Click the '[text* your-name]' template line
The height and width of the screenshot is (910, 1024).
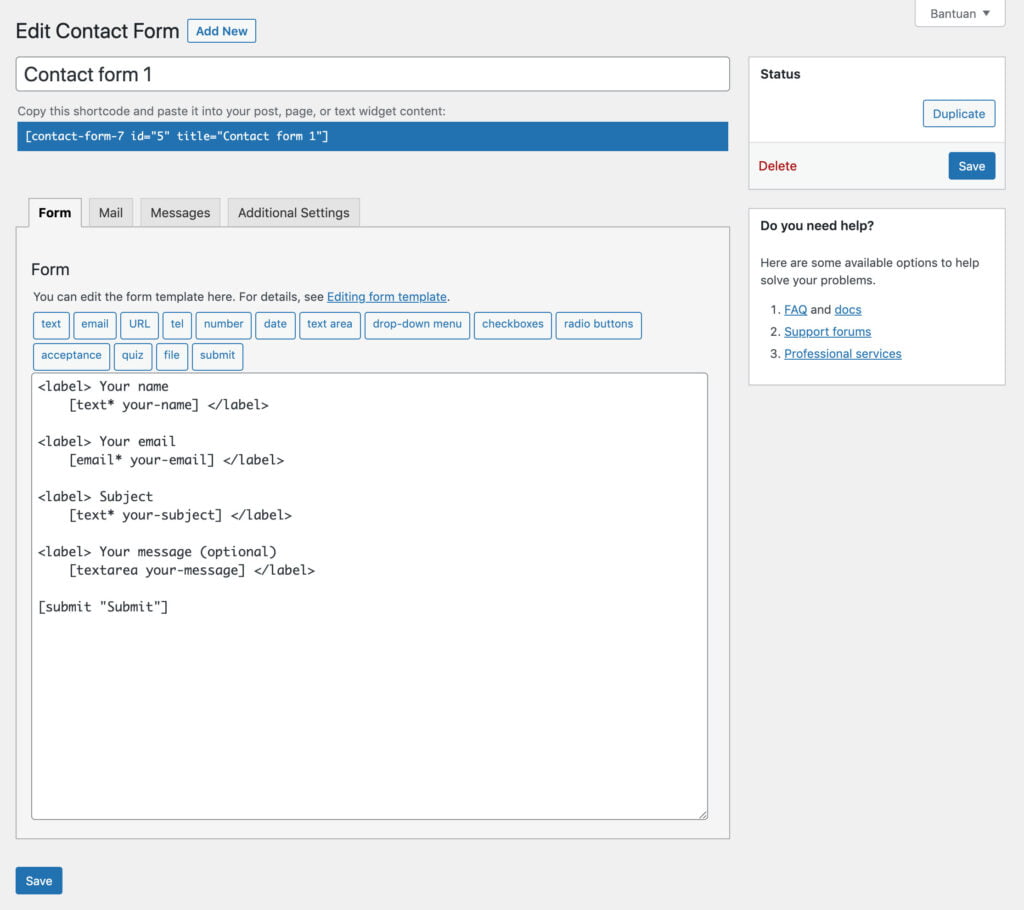[x=168, y=405]
